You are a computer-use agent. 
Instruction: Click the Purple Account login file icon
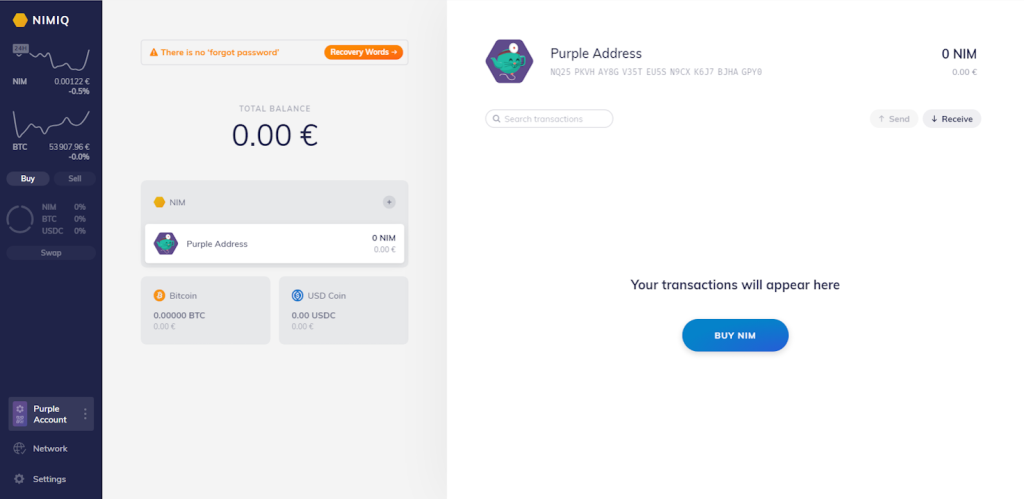[x=20, y=414]
